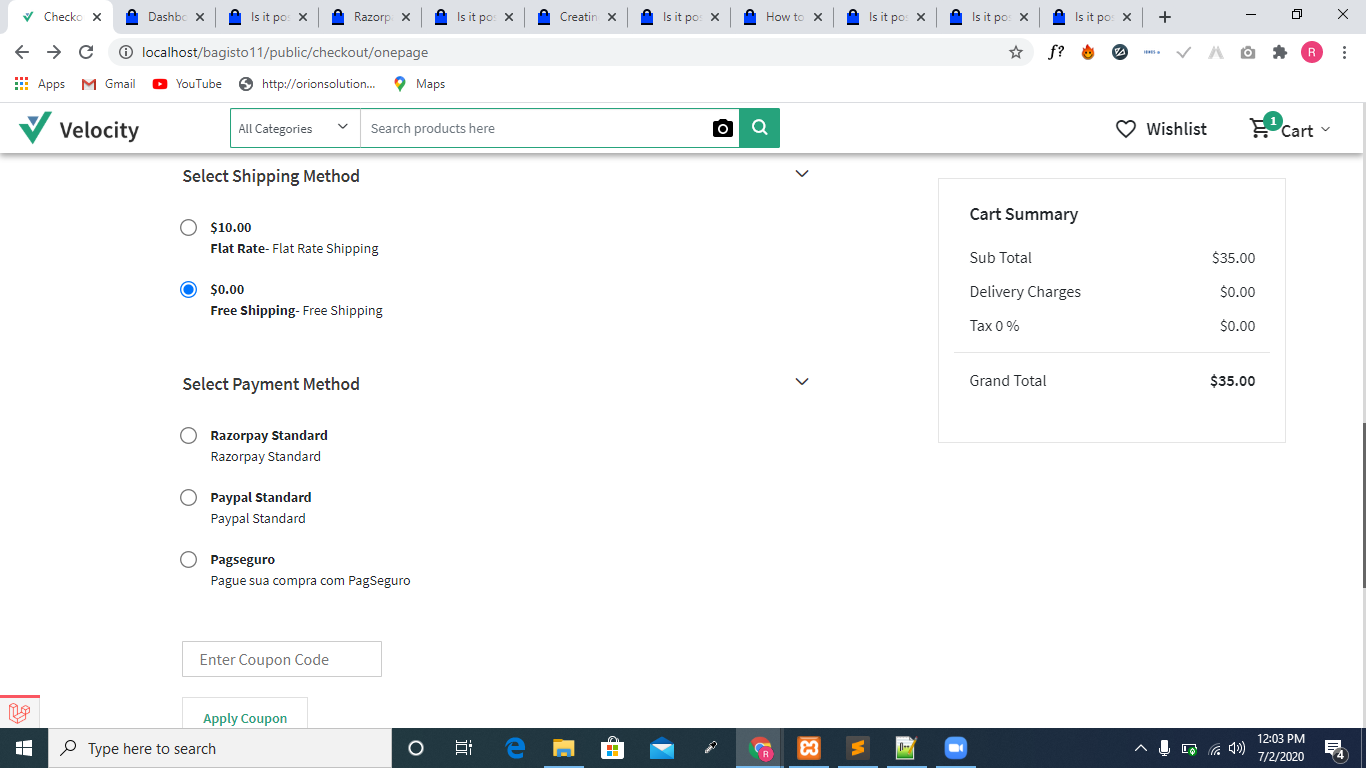Click the Enter Coupon Code field
Viewport: 1366px width, 768px height.
coord(282,659)
